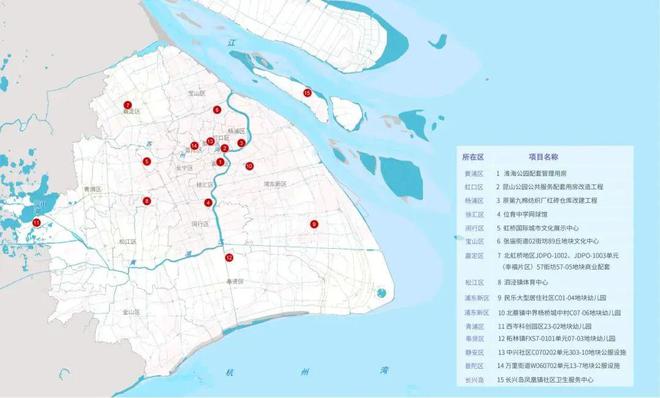The height and width of the screenshot is (398, 660).
Task: Select legend entry 5 虹桥国际城市文化展示中心
Action: (538, 228)
